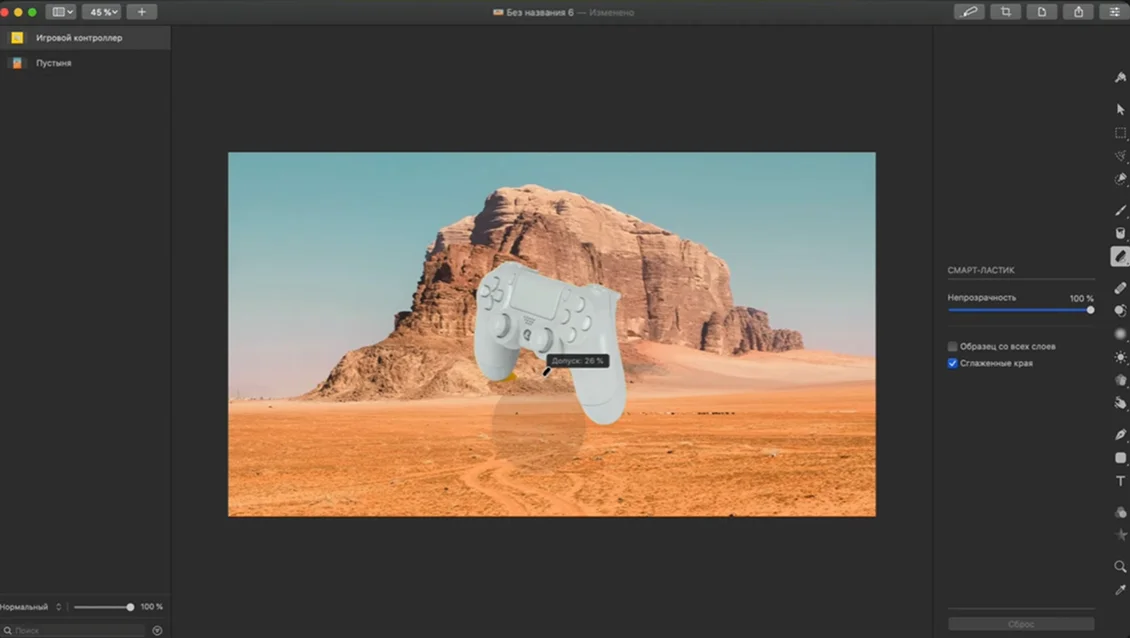Toggle the Образец со всех слоев checkbox

tap(952, 346)
